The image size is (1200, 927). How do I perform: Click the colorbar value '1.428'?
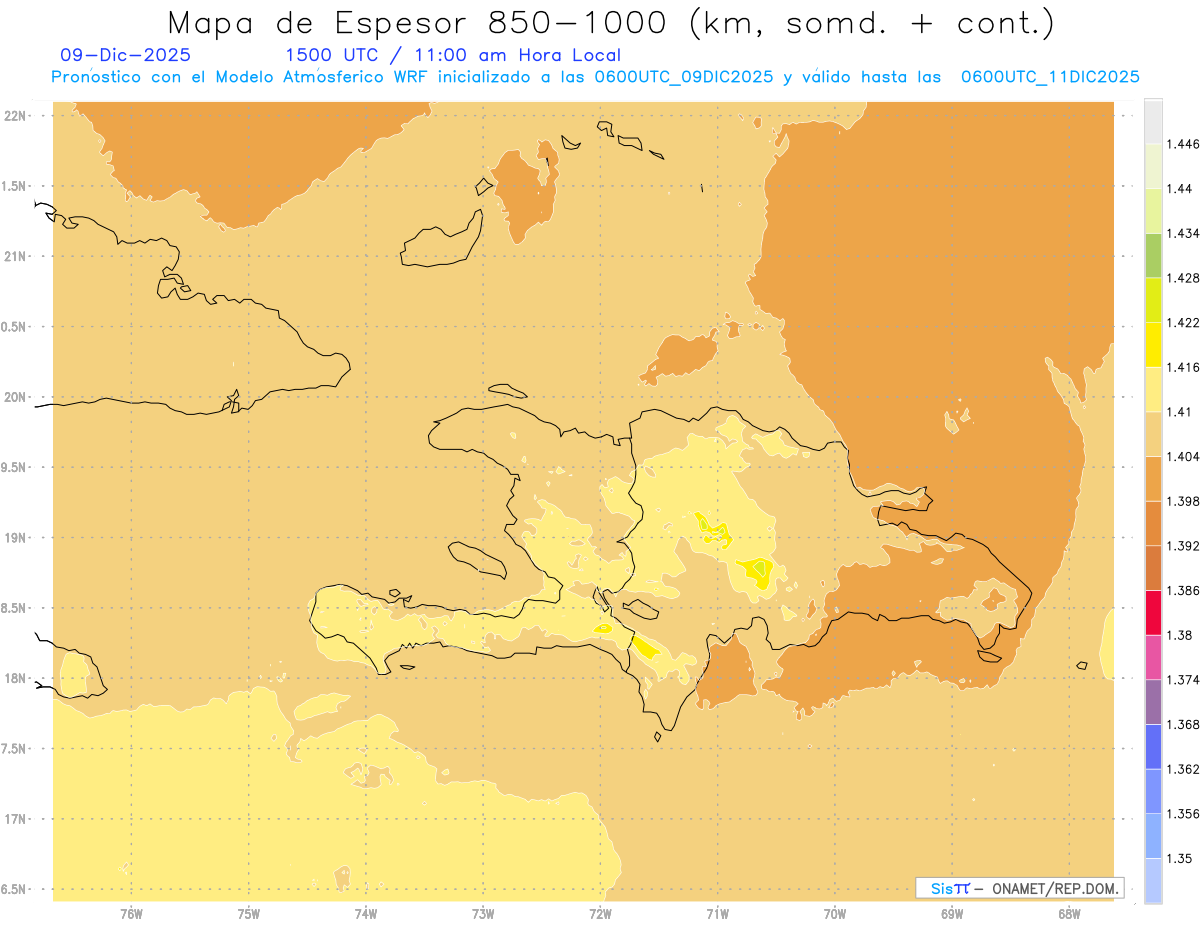[1183, 278]
